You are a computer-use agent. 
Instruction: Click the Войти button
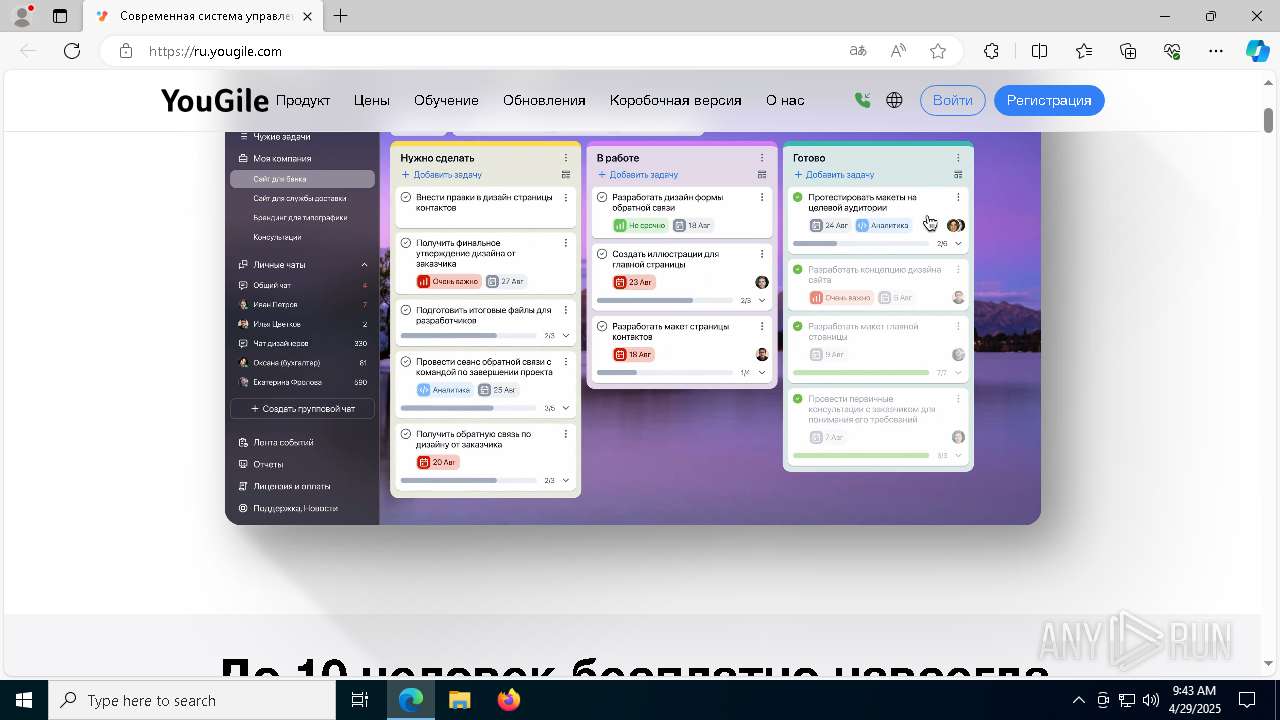[x=953, y=100]
